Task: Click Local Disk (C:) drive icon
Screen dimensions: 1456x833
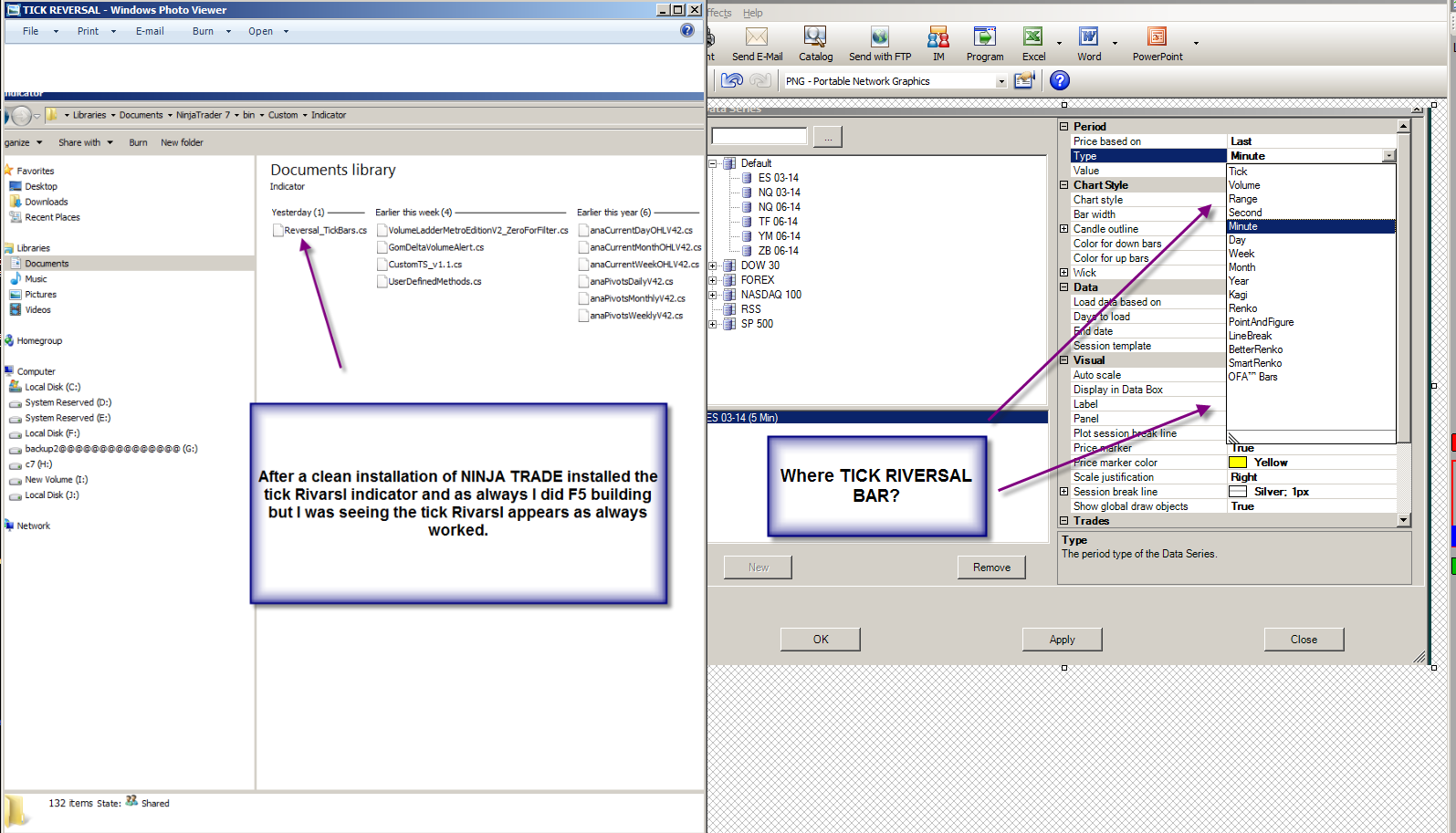Action: pyautogui.click(x=16, y=387)
